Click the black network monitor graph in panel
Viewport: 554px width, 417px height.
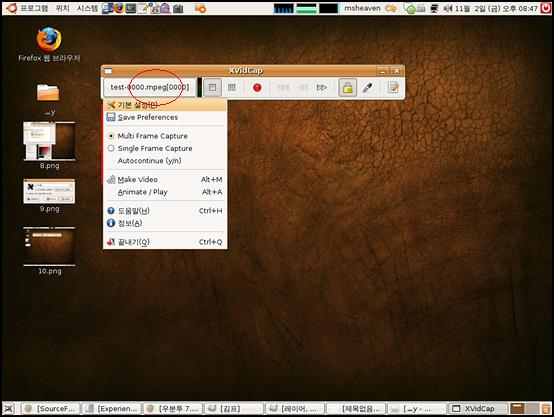click(x=329, y=8)
